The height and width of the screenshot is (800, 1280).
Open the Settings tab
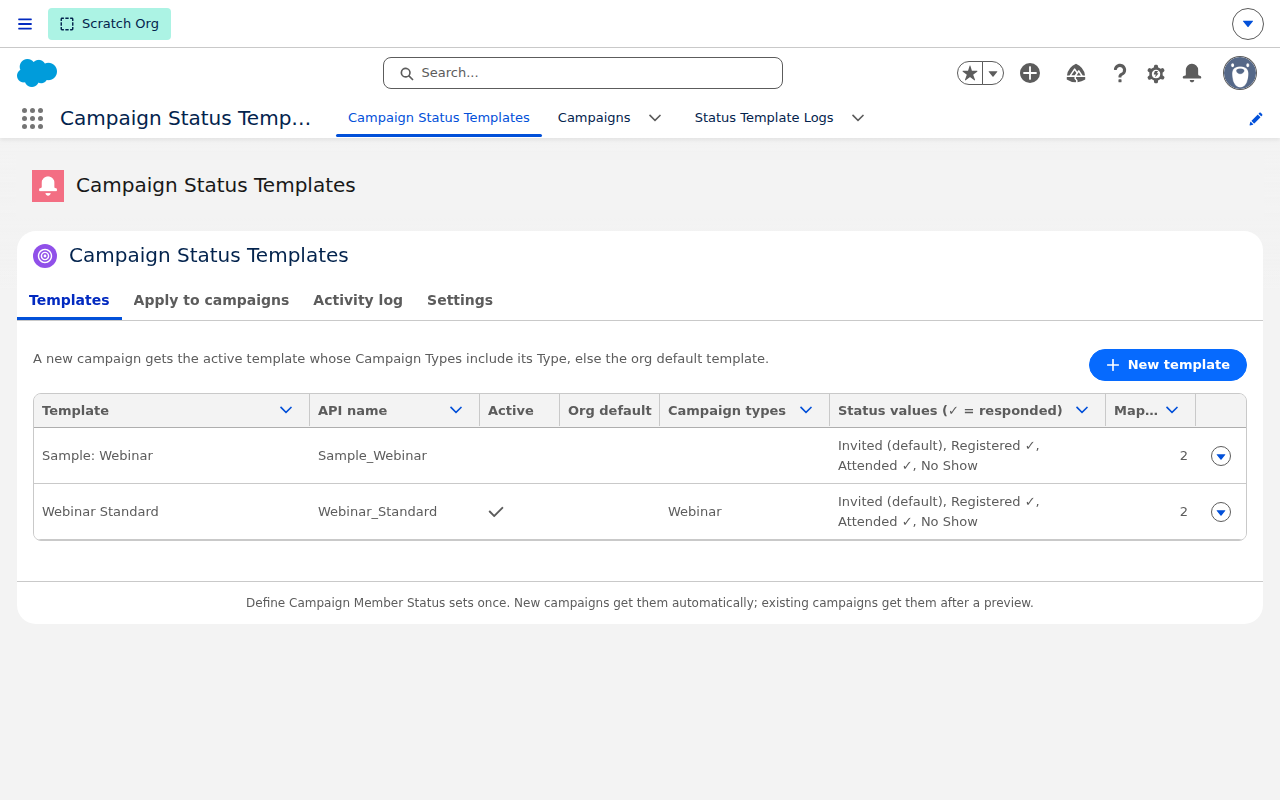pyautogui.click(x=460, y=300)
